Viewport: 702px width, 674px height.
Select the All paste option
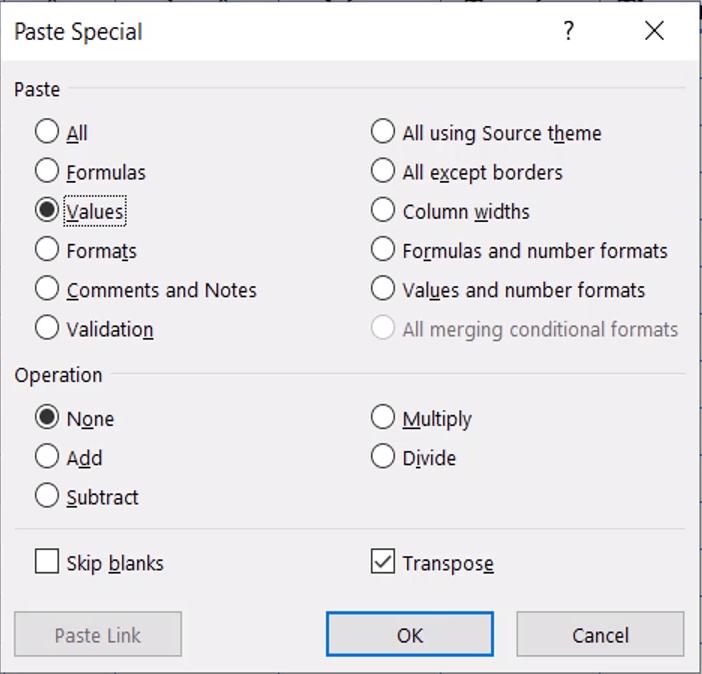[x=47, y=132]
